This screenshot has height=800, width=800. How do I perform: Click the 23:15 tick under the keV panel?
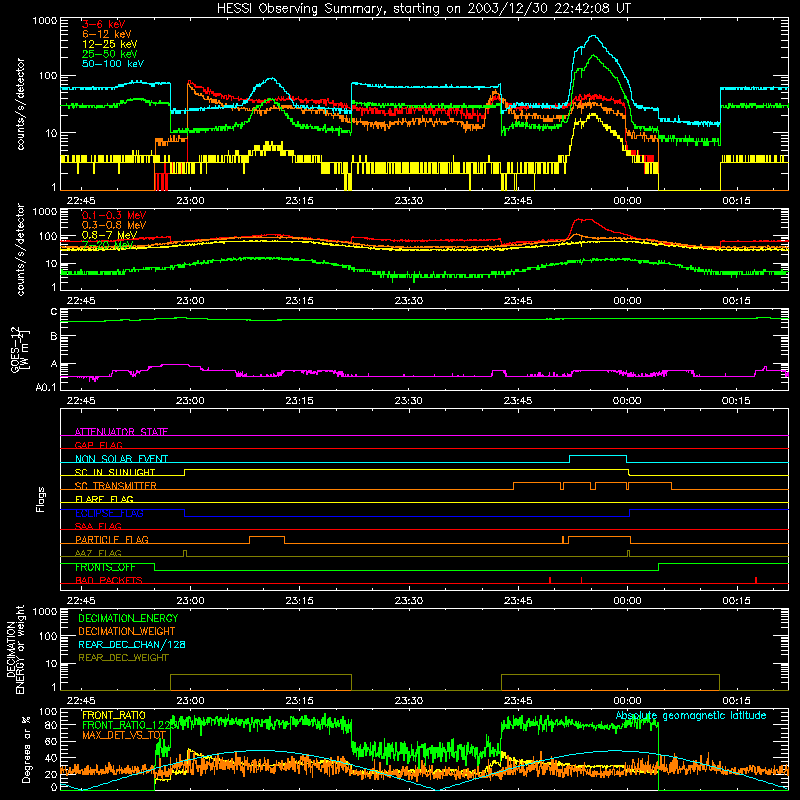pyautogui.click(x=299, y=201)
